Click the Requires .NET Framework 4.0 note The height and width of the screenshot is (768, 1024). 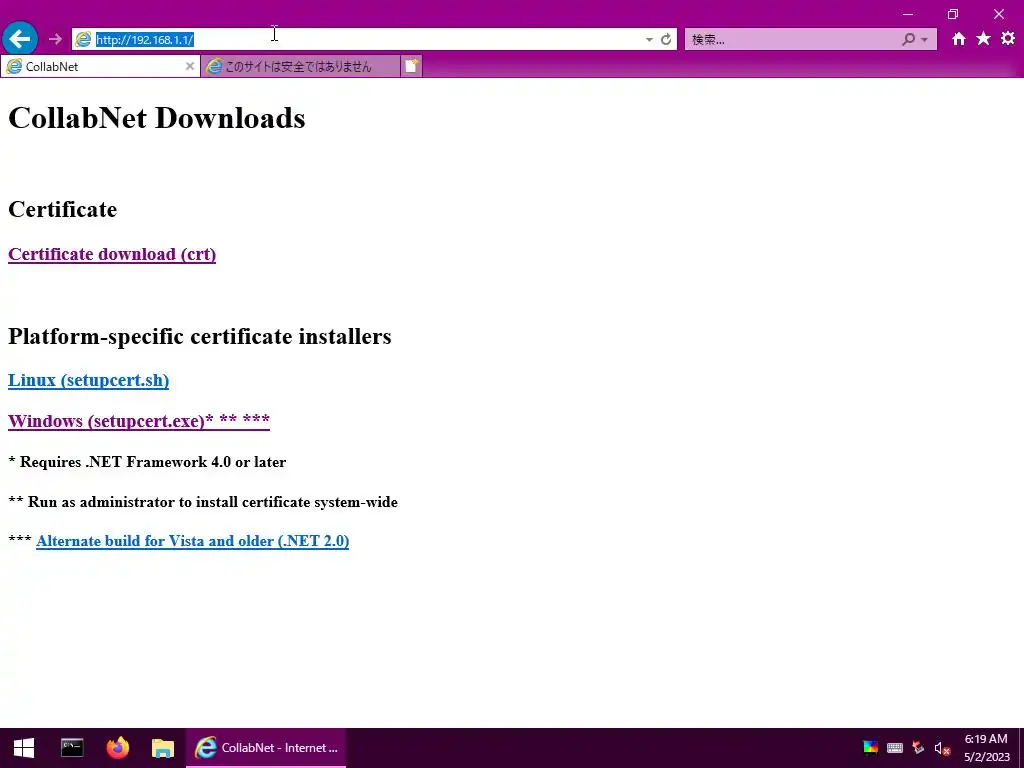pos(147,462)
